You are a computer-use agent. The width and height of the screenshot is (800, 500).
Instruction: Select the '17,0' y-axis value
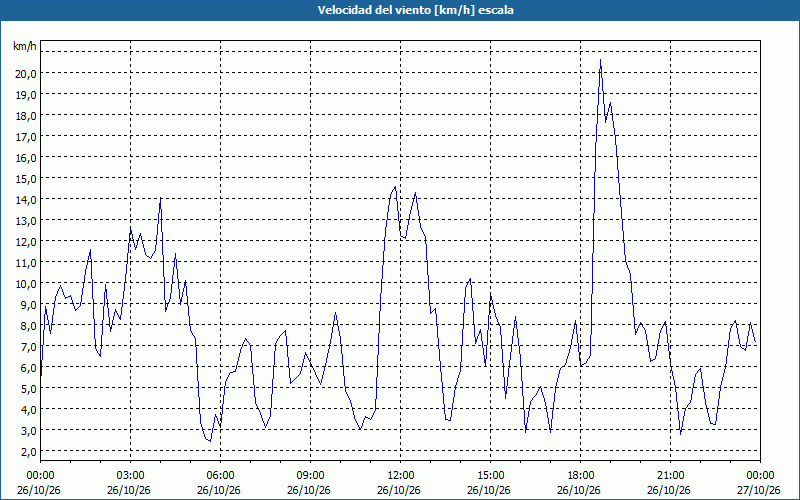[x=26, y=136]
